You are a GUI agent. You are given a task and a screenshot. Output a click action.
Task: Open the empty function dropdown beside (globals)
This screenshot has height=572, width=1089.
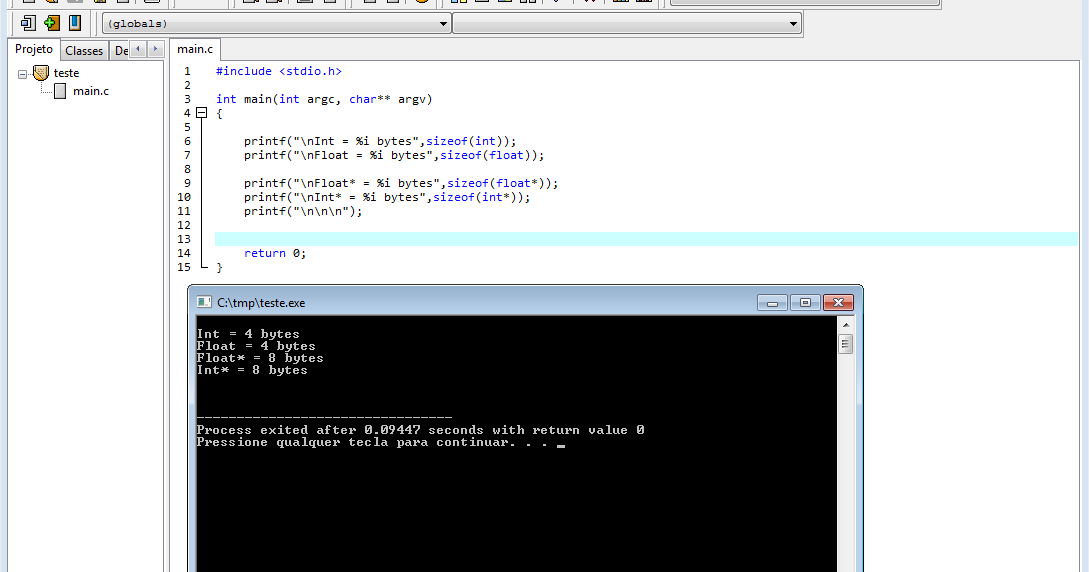627,24
